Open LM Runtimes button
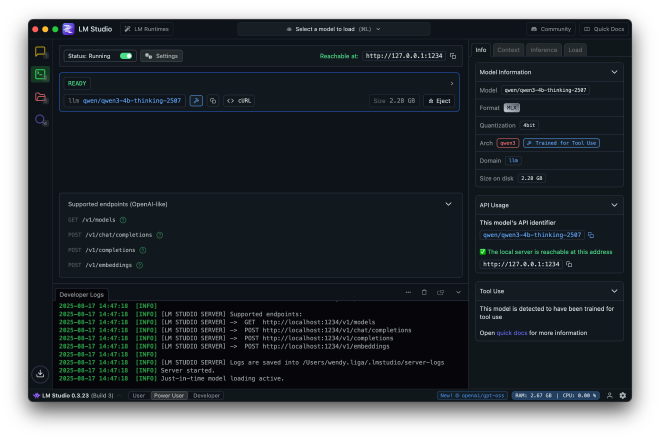The image size is (660, 439). point(147,29)
